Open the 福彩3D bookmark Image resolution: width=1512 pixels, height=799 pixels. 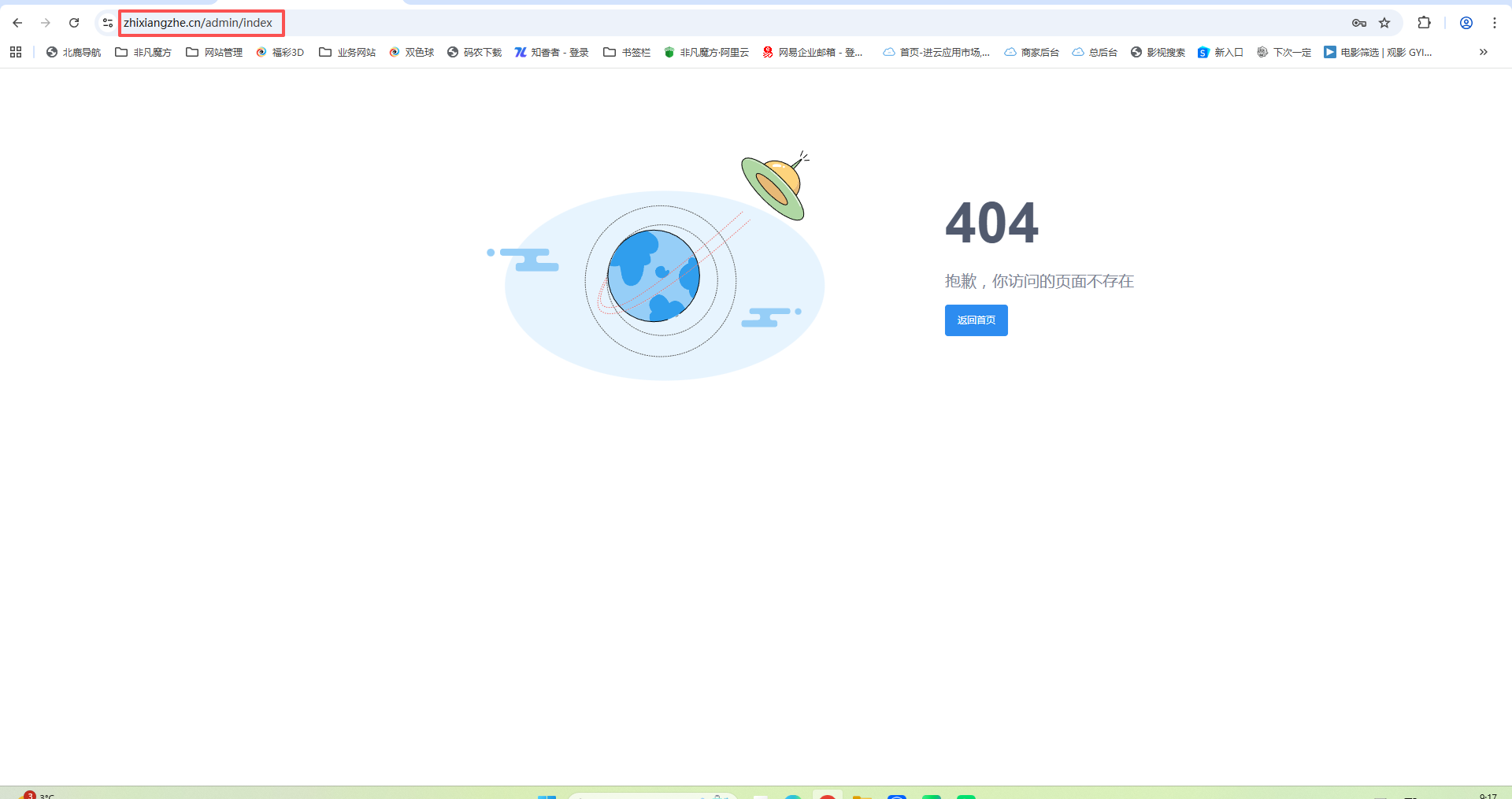(280, 52)
